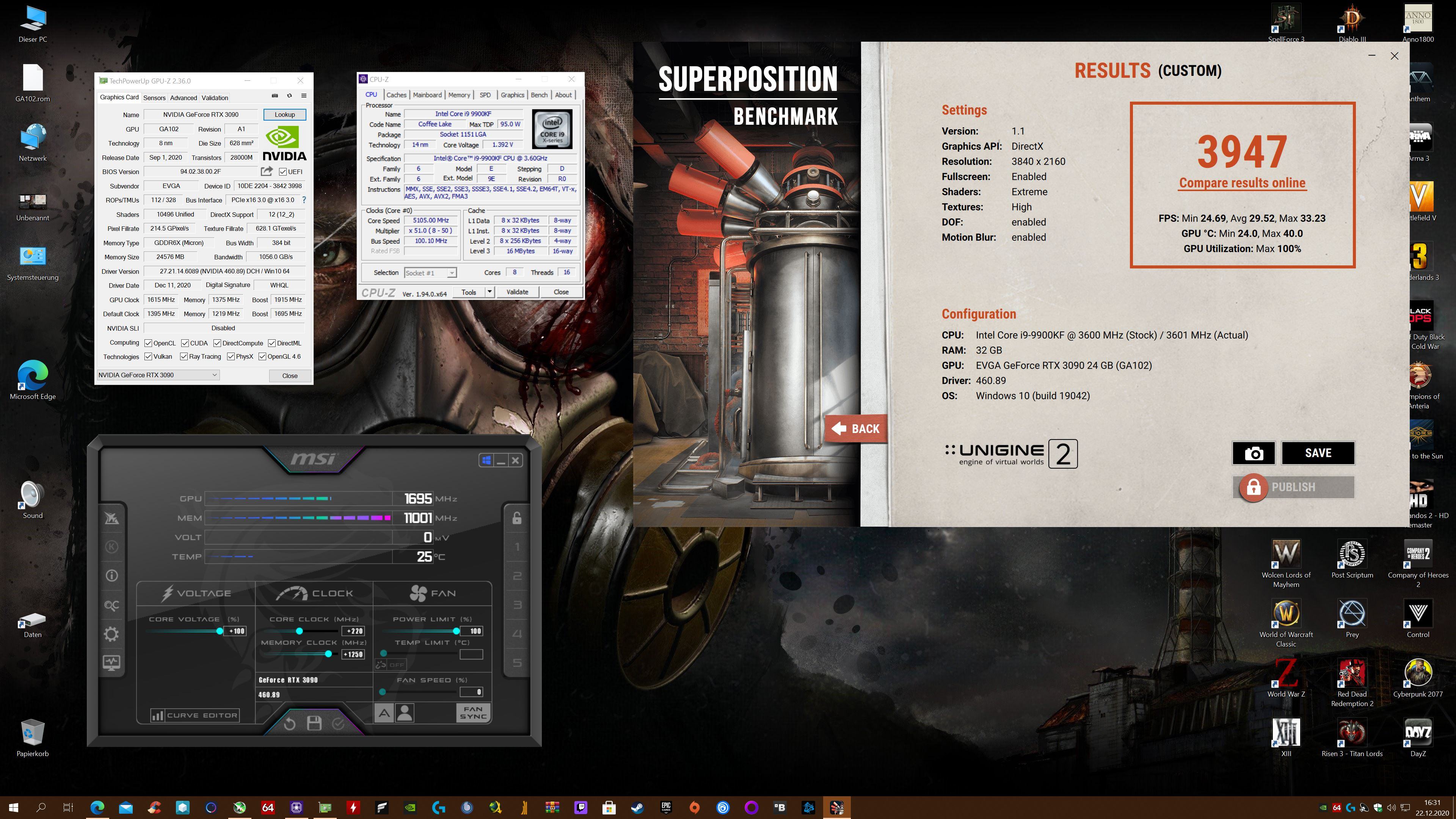Open the Bench tab in CPU-Z
The height and width of the screenshot is (819, 1456).
[539, 95]
